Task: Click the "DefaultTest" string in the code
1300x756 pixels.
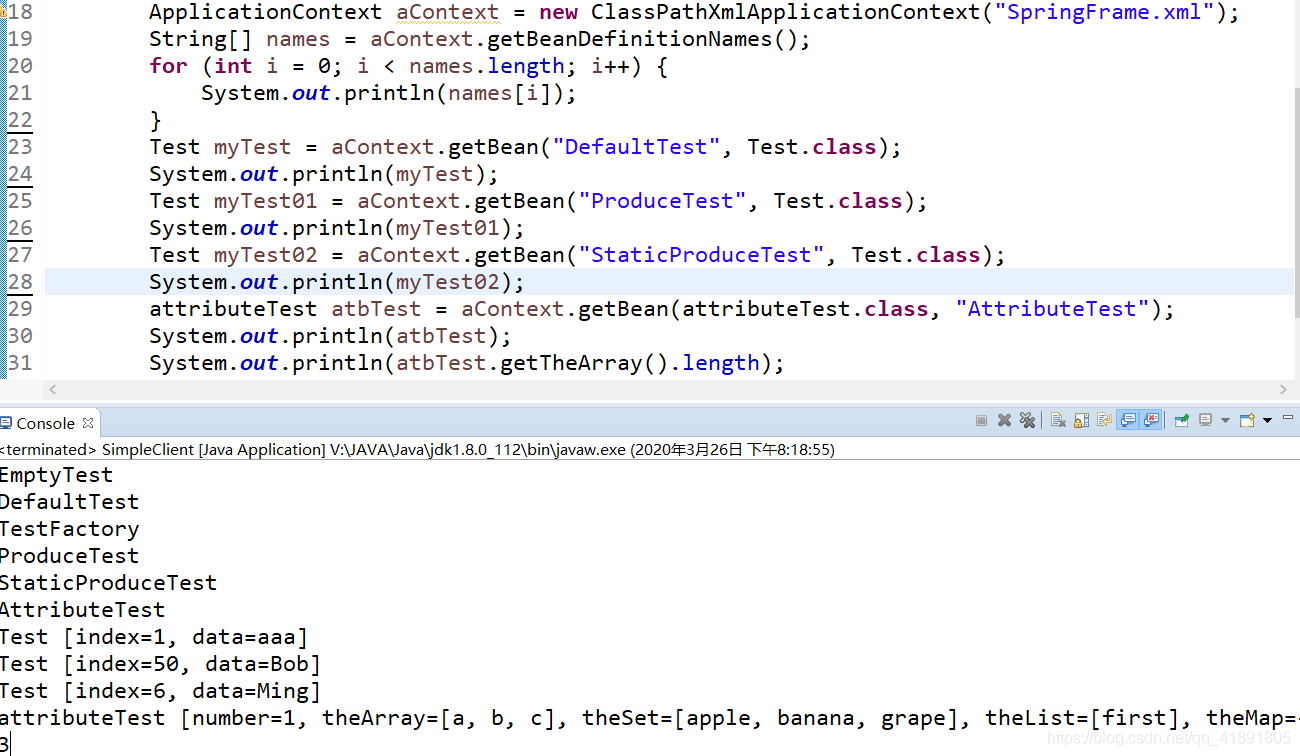Action: tap(636, 147)
